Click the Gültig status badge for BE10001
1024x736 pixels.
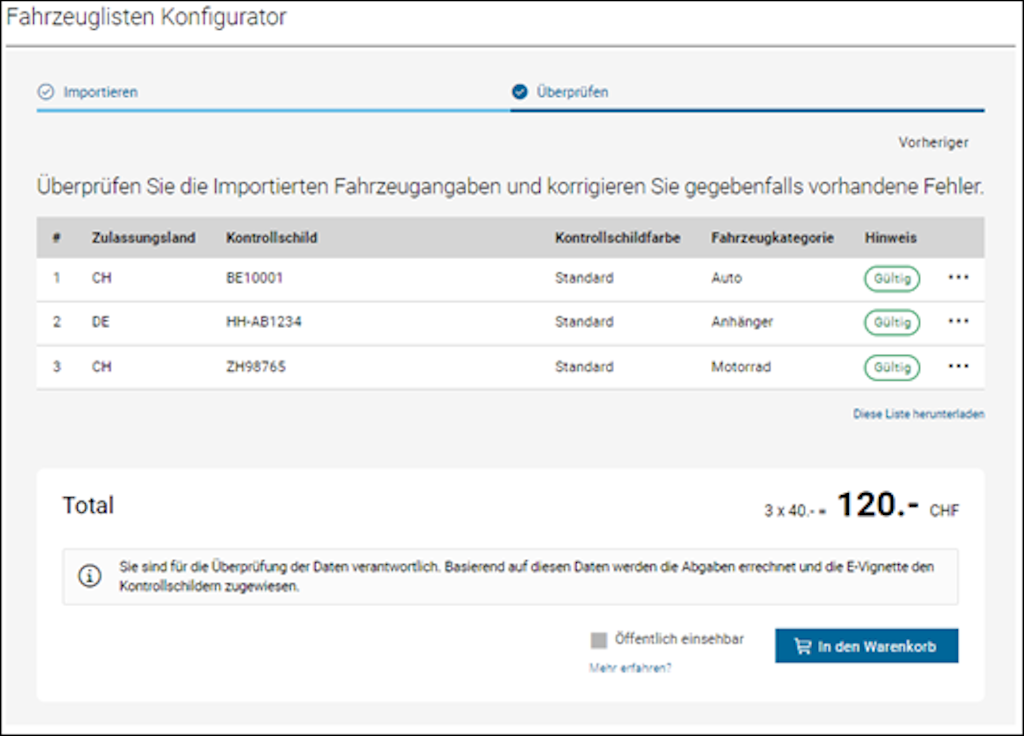[x=890, y=278]
